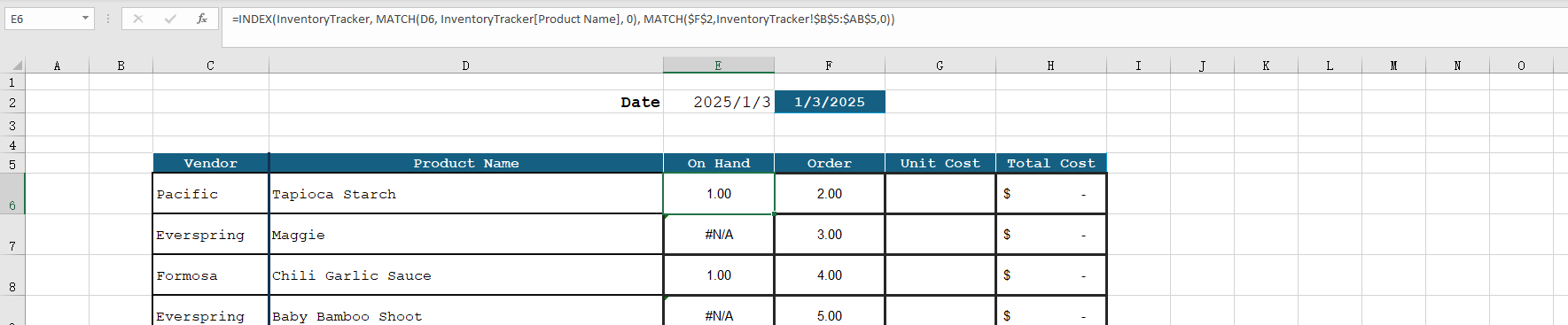1568x325 pixels.
Task: Select row 3 header
Action: coord(12,125)
